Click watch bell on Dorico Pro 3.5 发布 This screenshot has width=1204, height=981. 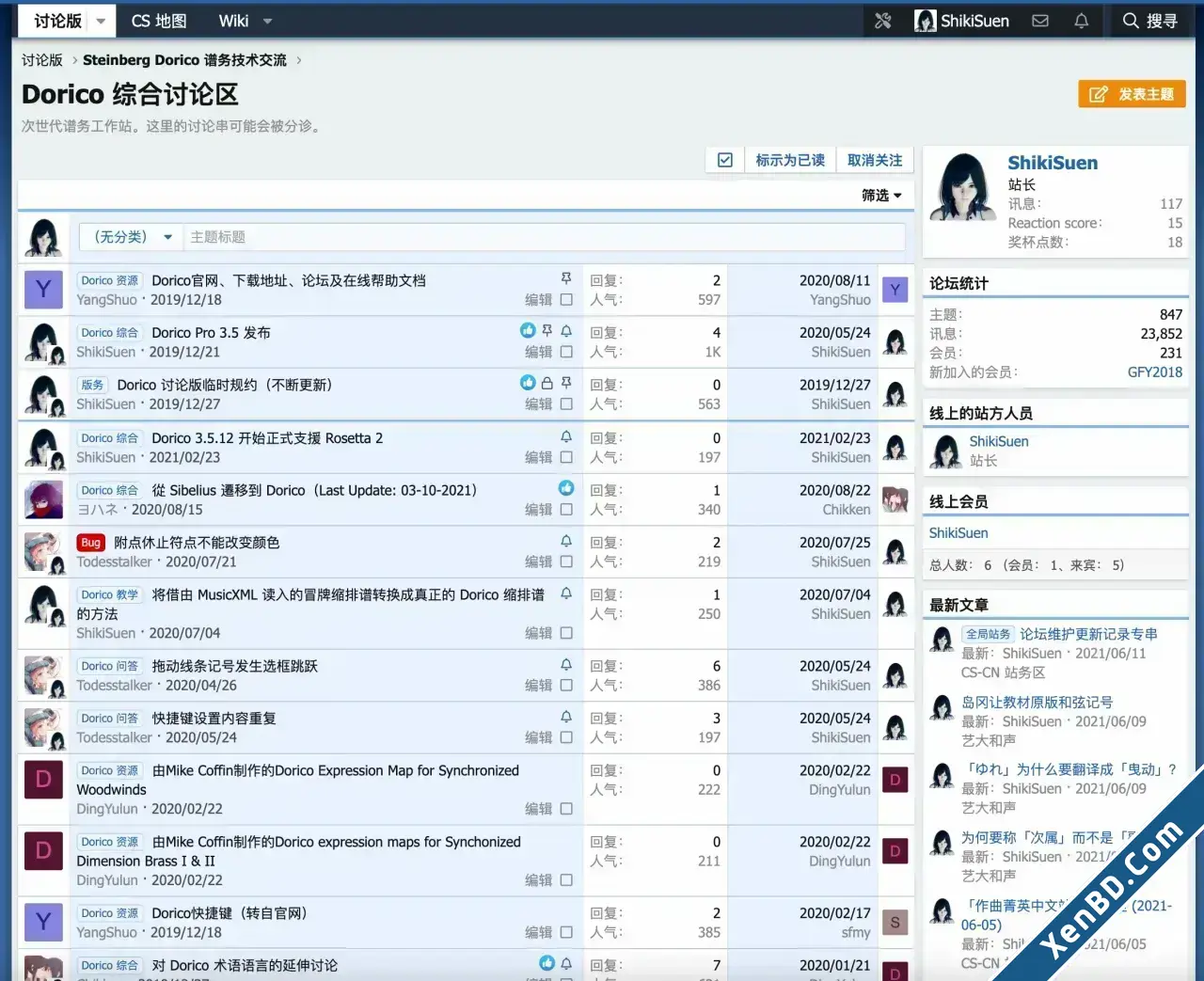point(566,330)
